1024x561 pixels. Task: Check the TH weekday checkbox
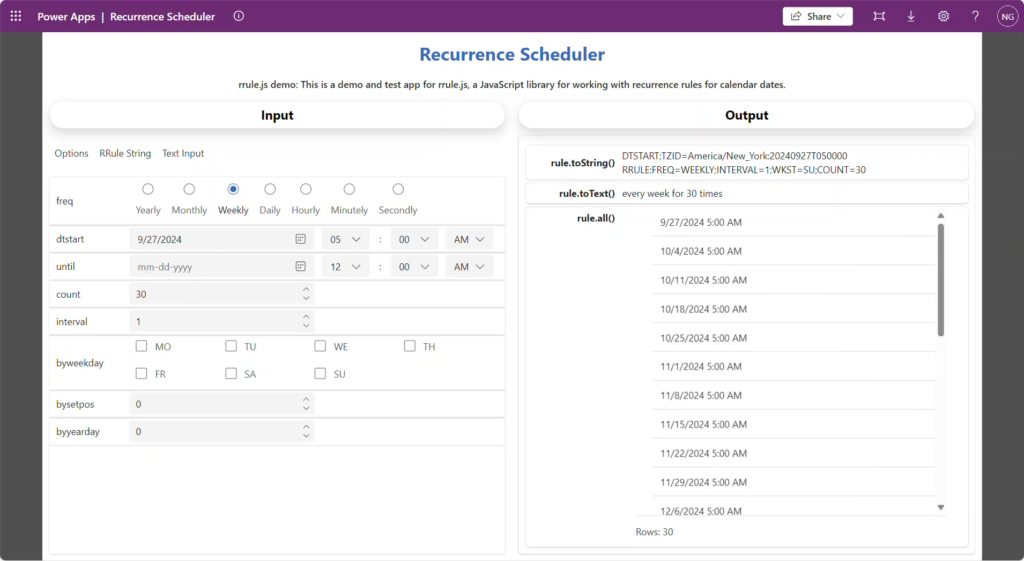[409, 346]
